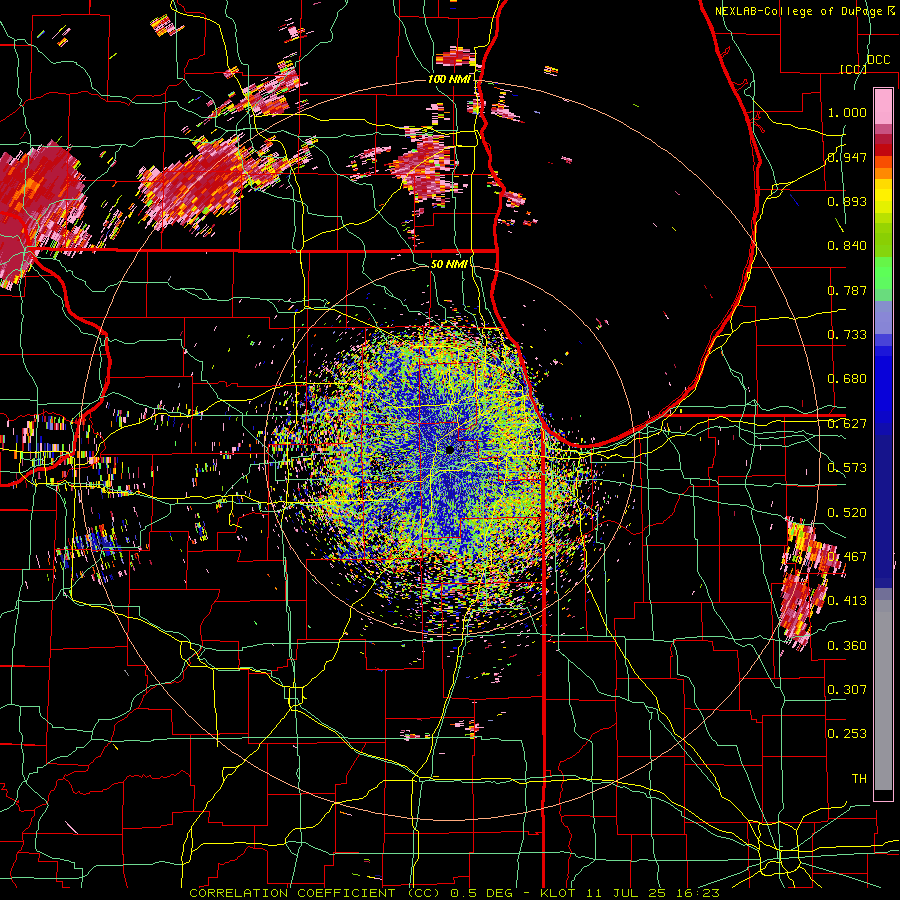
Task: Click the 0.893 scale value
Action: point(847,201)
